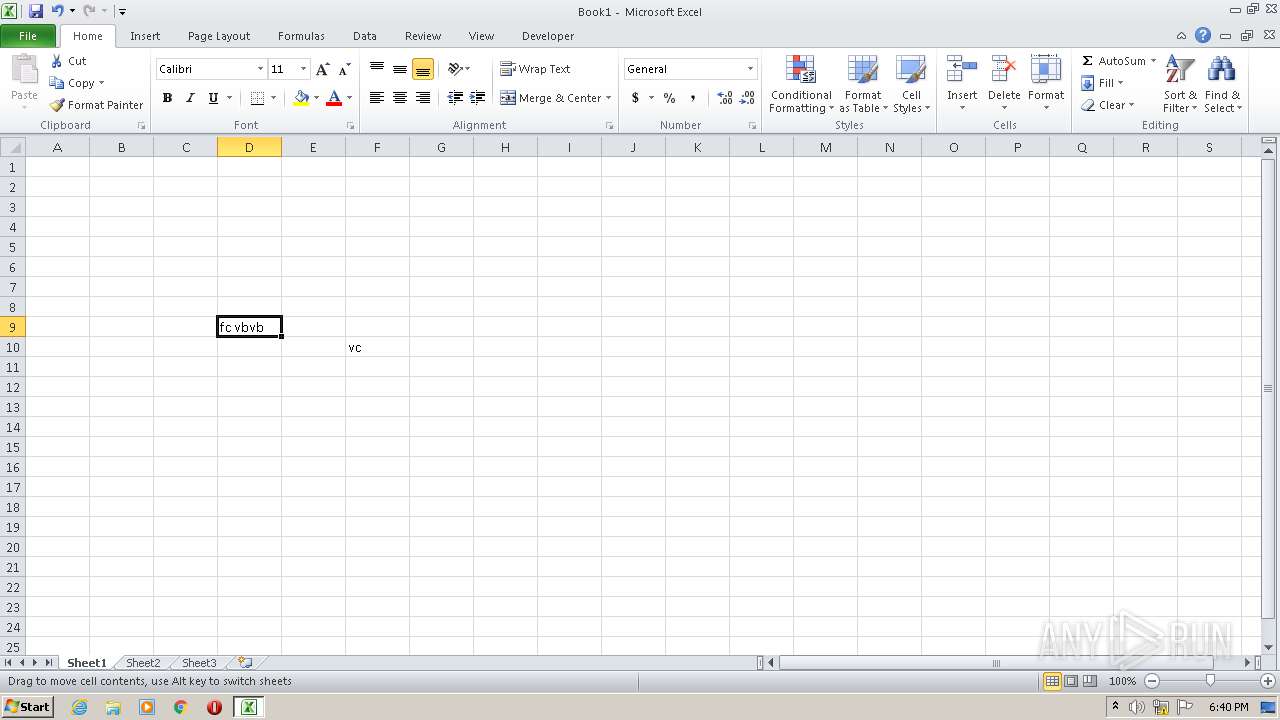Open Chrome from the taskbar
This screenshot has height=720, width=1280.
click(x=181, y=707)
